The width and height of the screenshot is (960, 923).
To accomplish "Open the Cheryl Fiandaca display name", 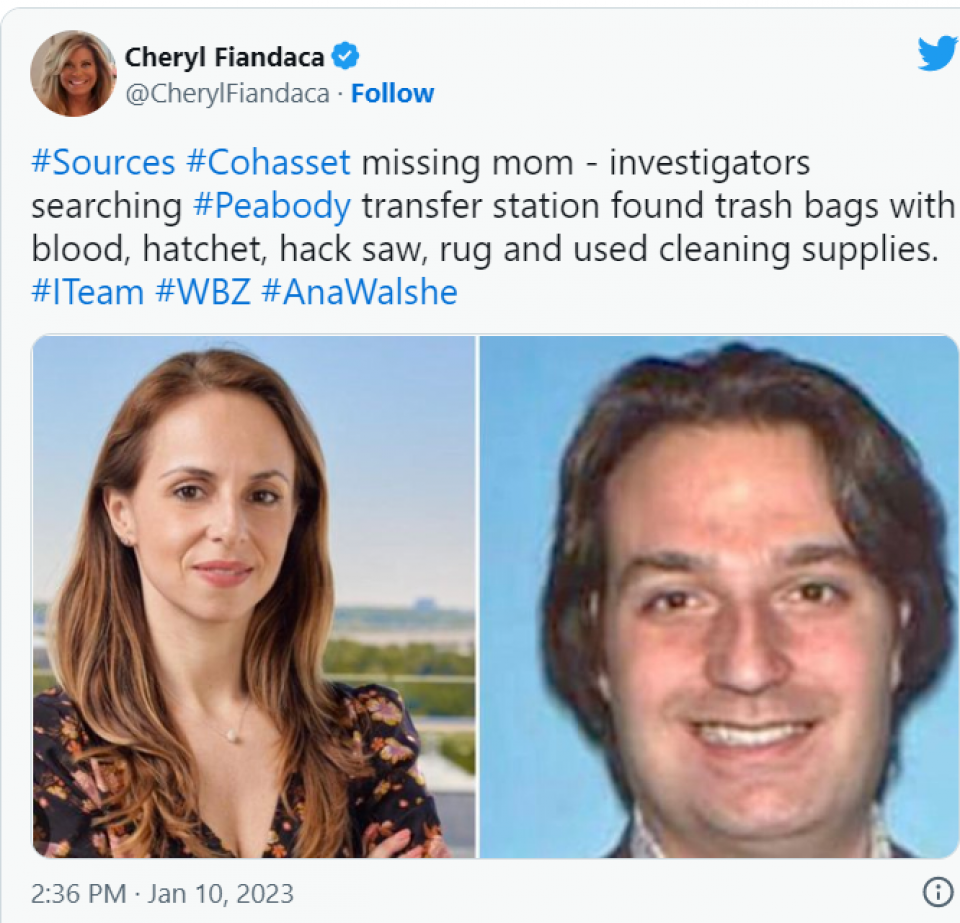I will tap(224, 57).
